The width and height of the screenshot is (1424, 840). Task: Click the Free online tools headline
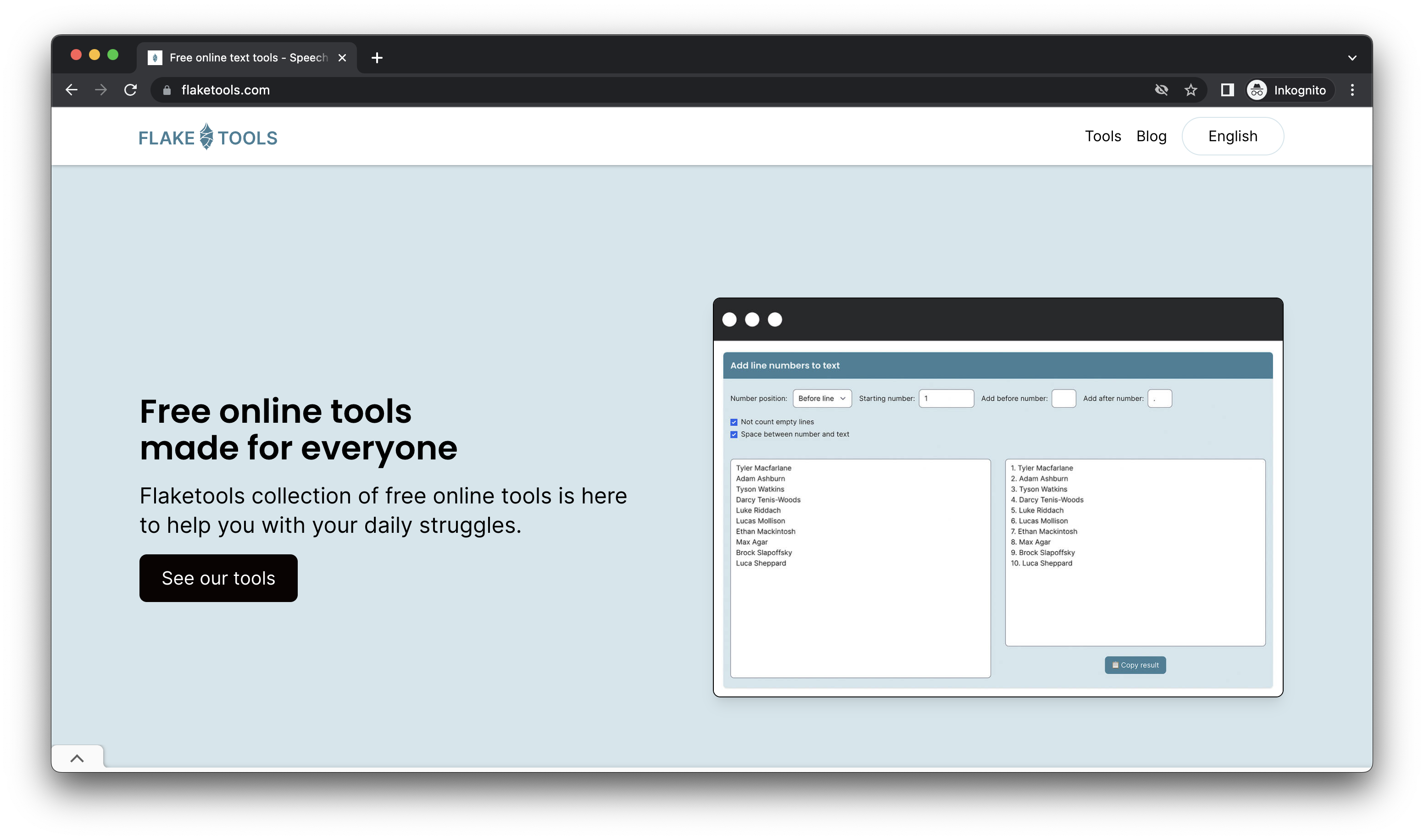point(298,429)
